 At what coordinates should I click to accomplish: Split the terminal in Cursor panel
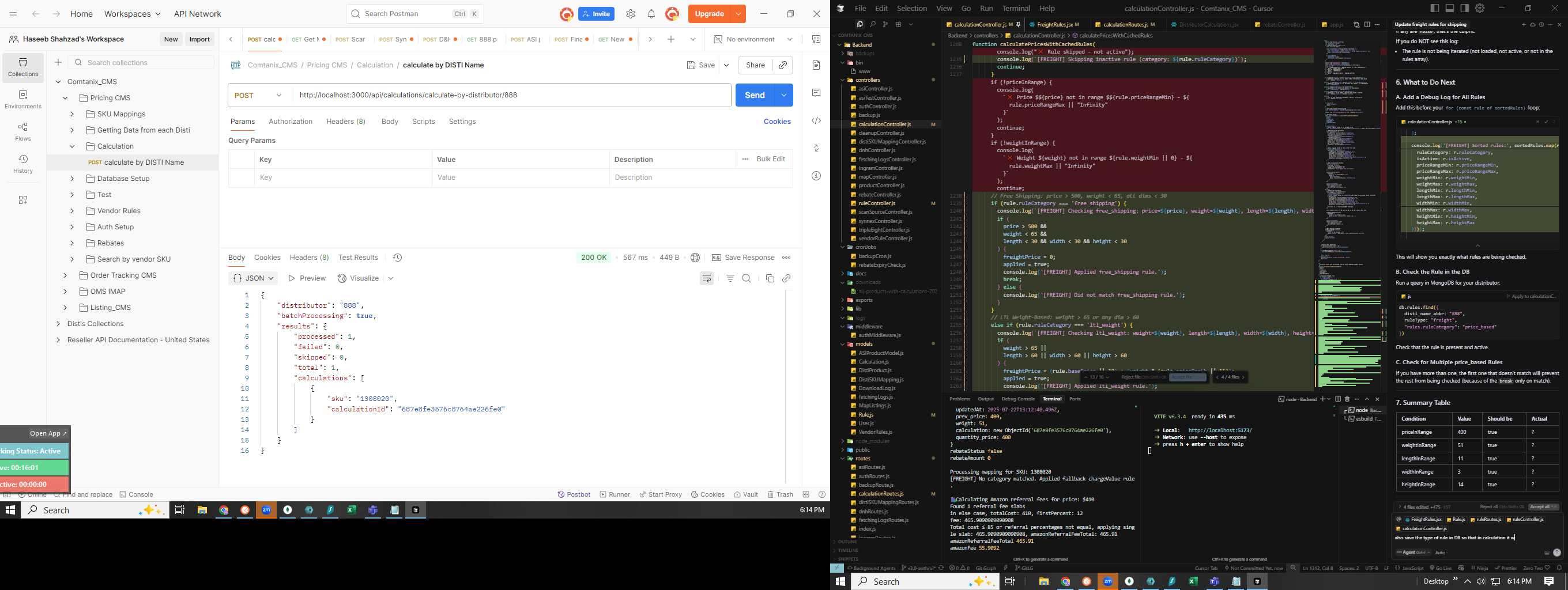[1338, 399]
